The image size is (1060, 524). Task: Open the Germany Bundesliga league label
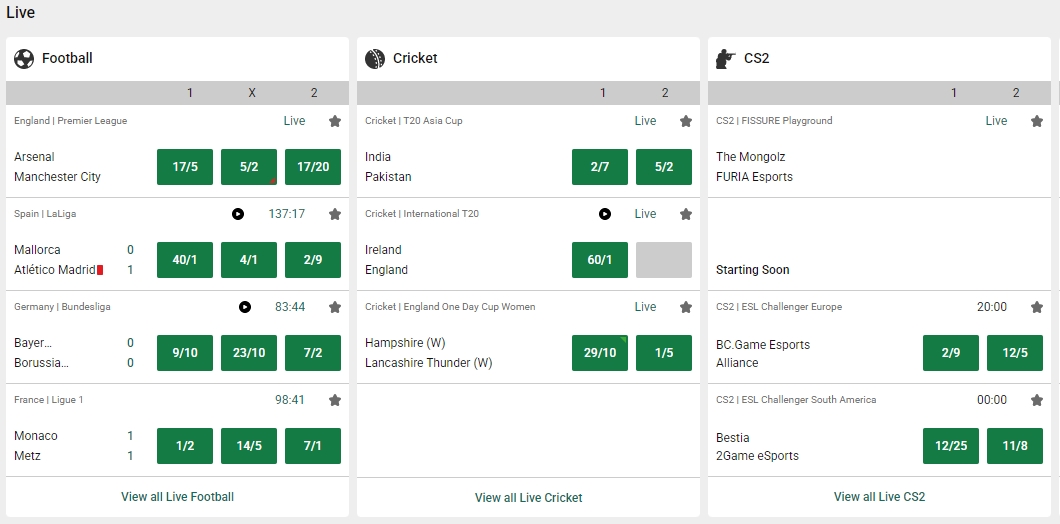click(x=62, y=307)
